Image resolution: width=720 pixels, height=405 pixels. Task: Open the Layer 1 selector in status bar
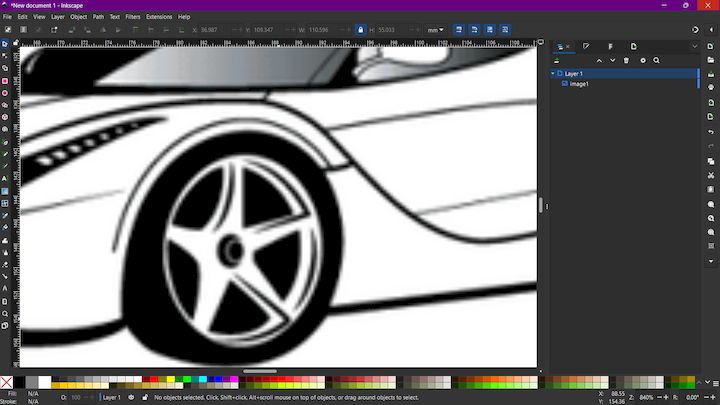(111, 398)
